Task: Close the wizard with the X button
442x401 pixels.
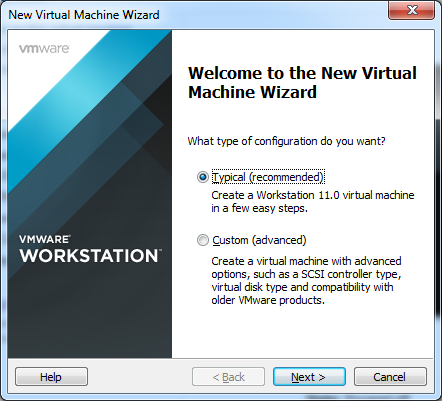Action: coord(412,10)
